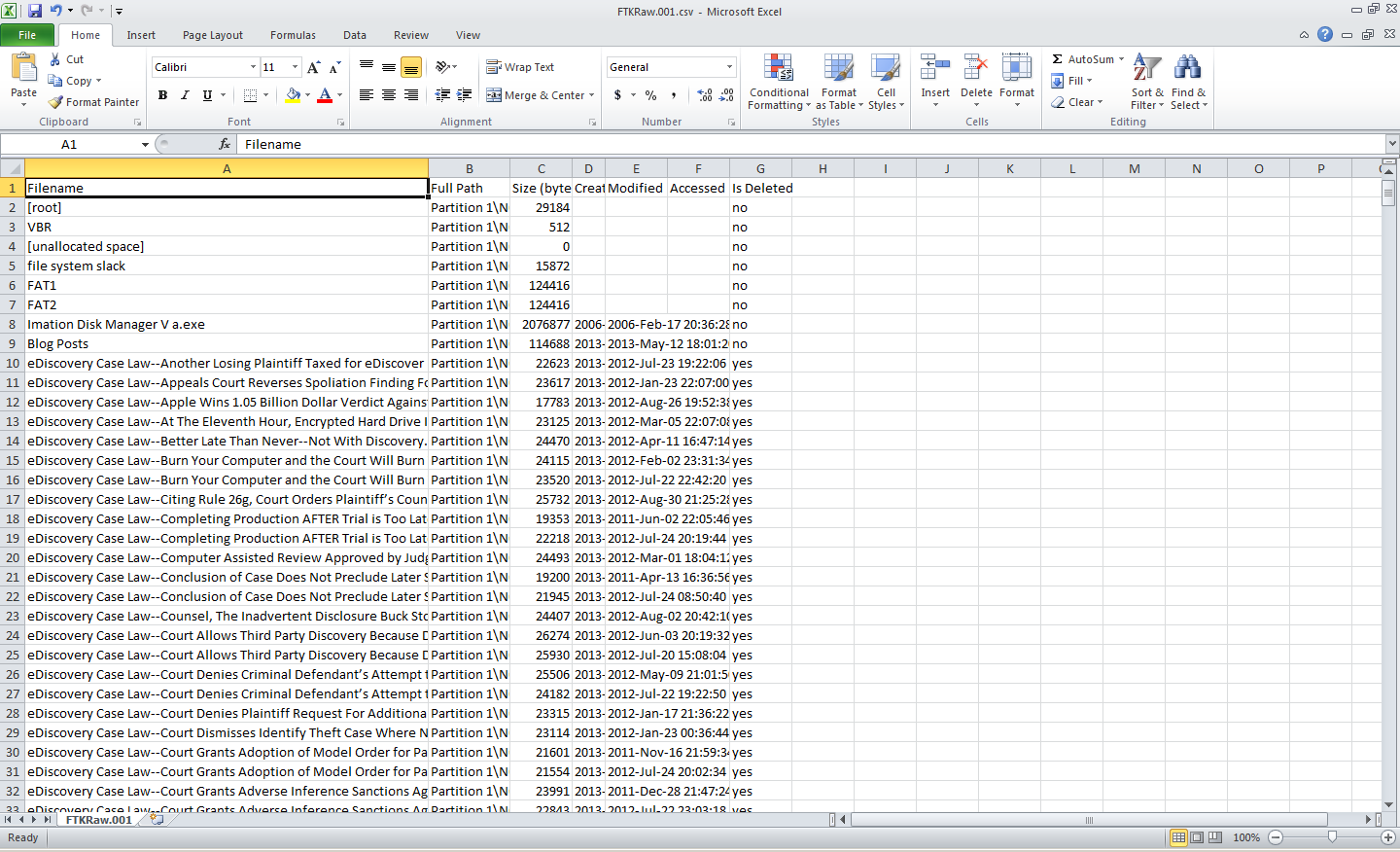Click the Decrease Indent icon
The width and height of the screenshot is (1400, 852).
tap(442, 95)
